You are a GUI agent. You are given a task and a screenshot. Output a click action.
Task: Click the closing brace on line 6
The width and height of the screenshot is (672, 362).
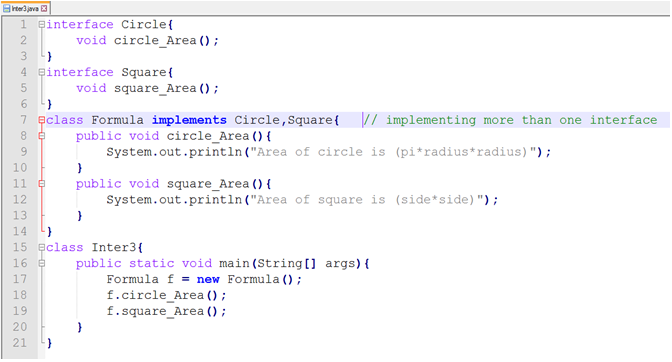[x=49, y=104]
